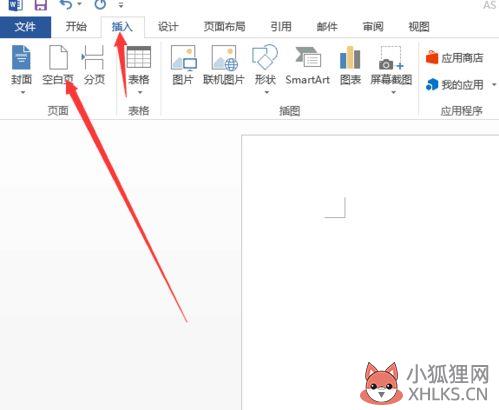Insert a Picture (图片) from file
Image resolution: width=499 pixels, height=410 pixels.
tap(183, 65)
